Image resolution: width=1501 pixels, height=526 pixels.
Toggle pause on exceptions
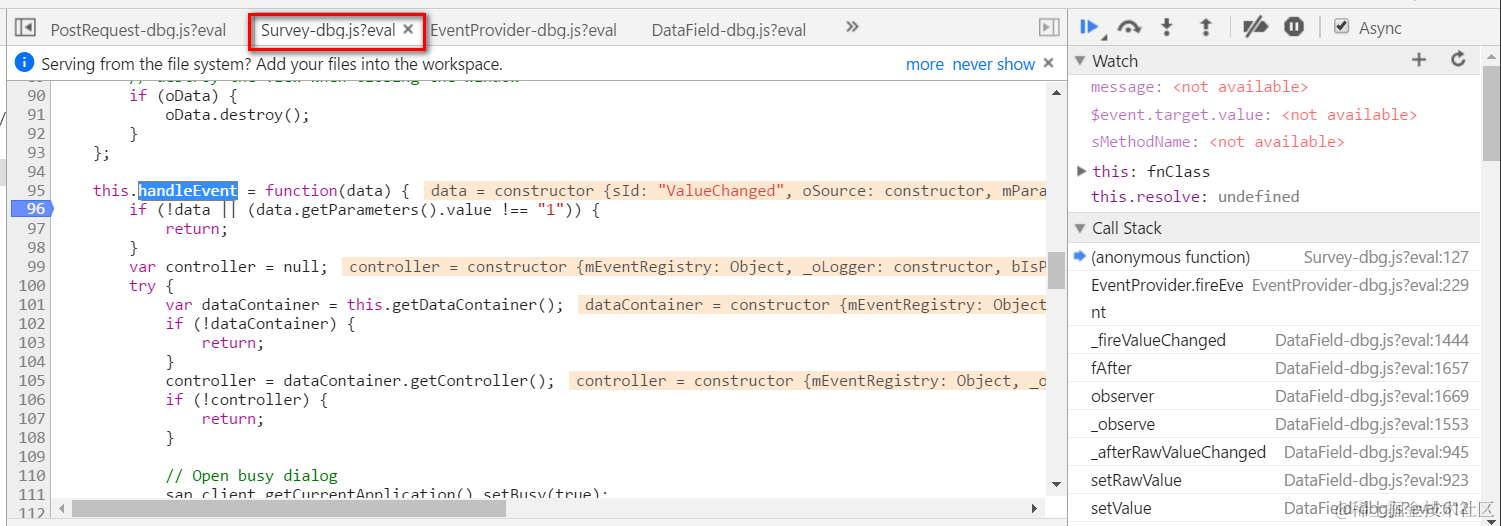1294,28
